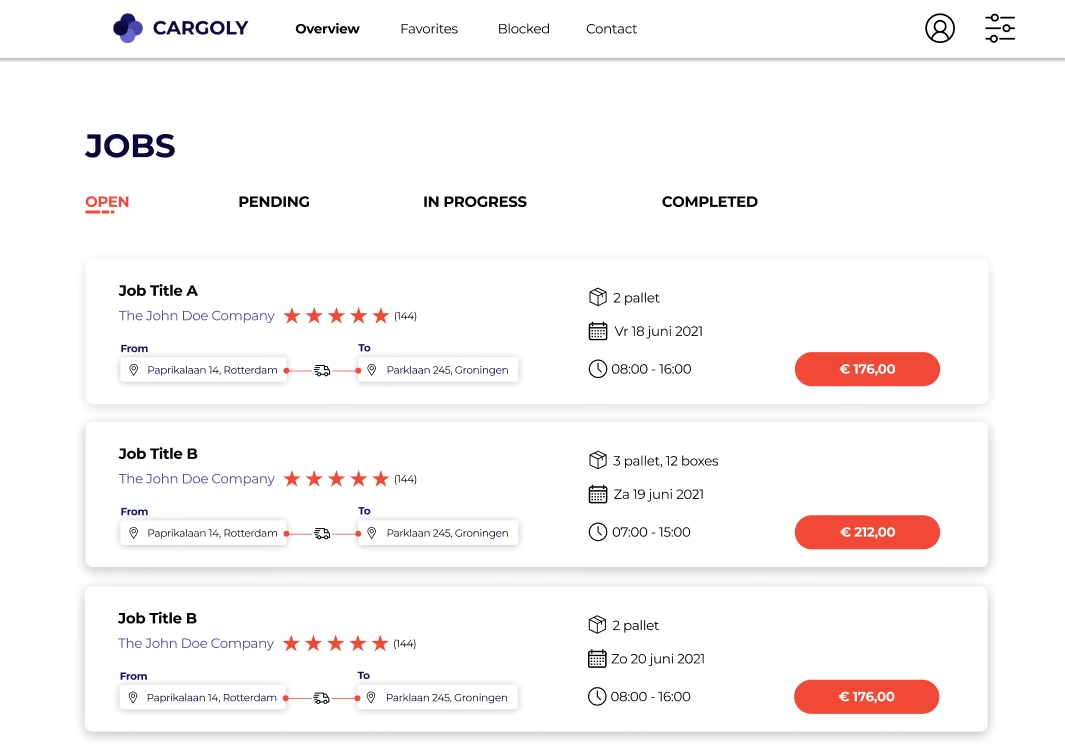Open the Contact menu item
The height and width of the screenshot is (755, 1065).
[611, 29]
